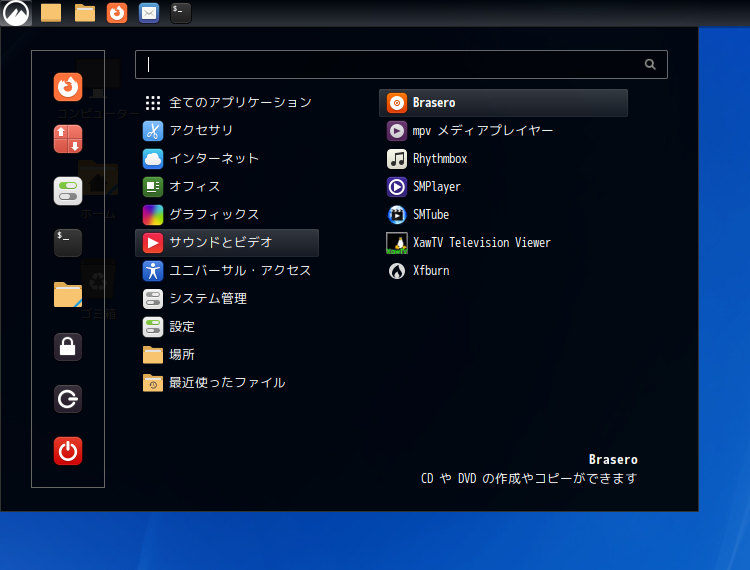Open the 場所 category
750x570 pixels.
(227, 355)
